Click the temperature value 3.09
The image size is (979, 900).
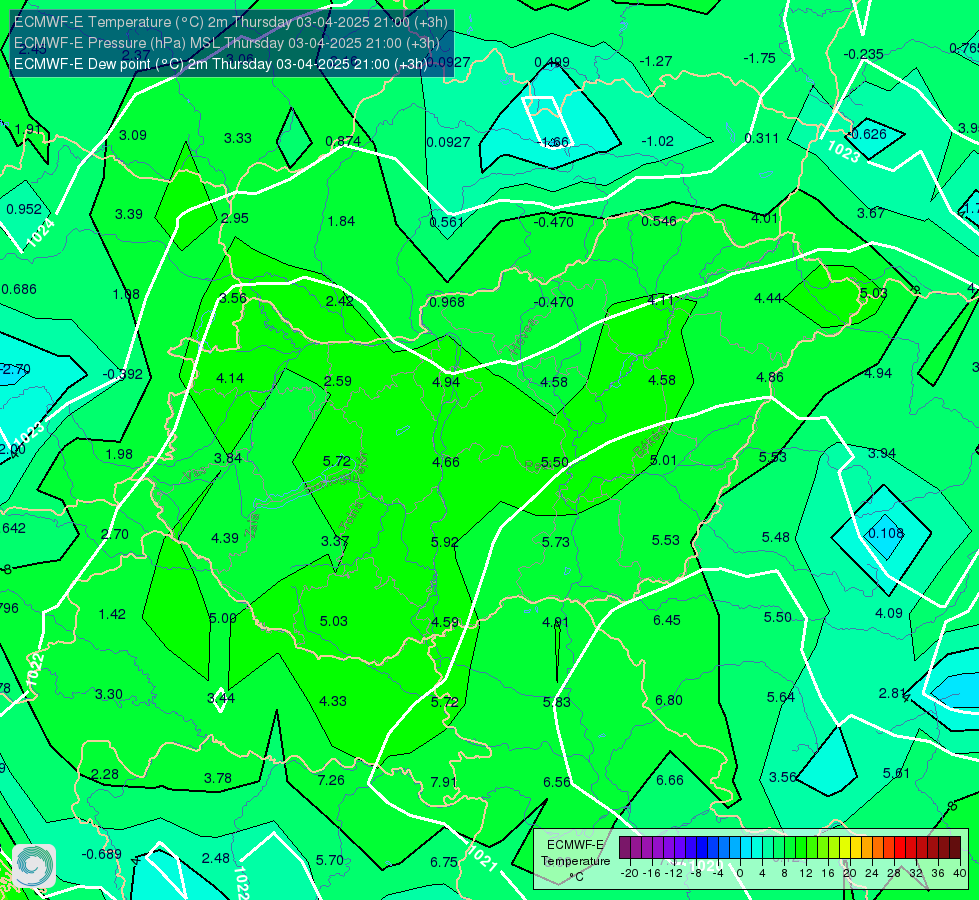point(132,135)
